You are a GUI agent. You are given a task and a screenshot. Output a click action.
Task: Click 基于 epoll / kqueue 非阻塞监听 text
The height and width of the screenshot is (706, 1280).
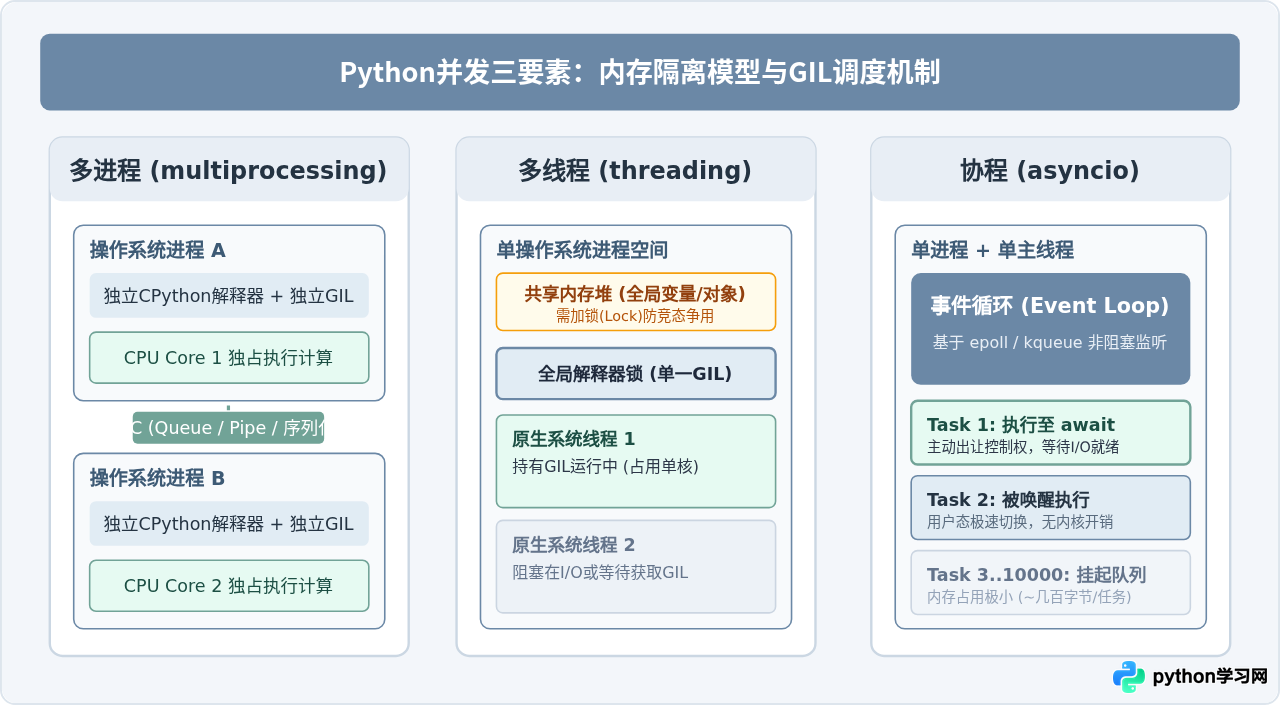tap(1050, 342)
